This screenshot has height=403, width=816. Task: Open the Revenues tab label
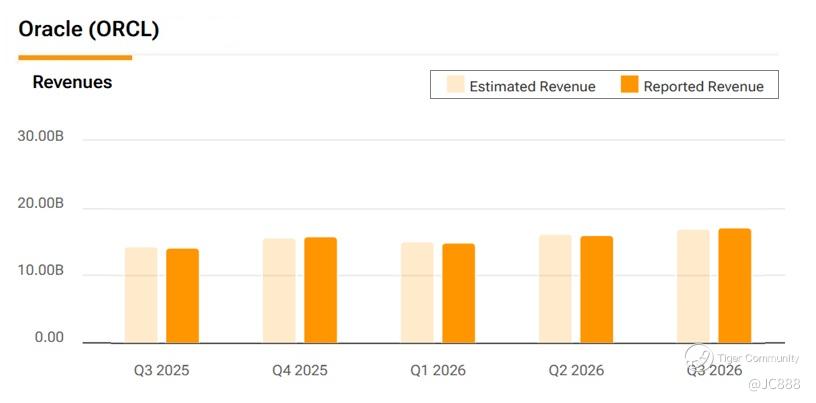point(72,82)
